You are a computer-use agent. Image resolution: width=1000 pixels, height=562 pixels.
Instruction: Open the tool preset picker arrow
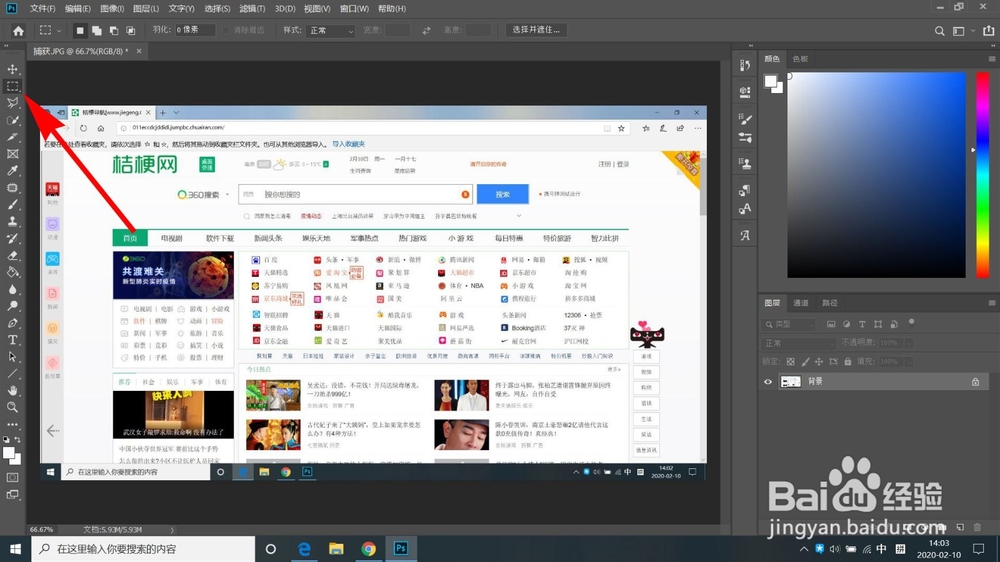click(x=59, y=31)
